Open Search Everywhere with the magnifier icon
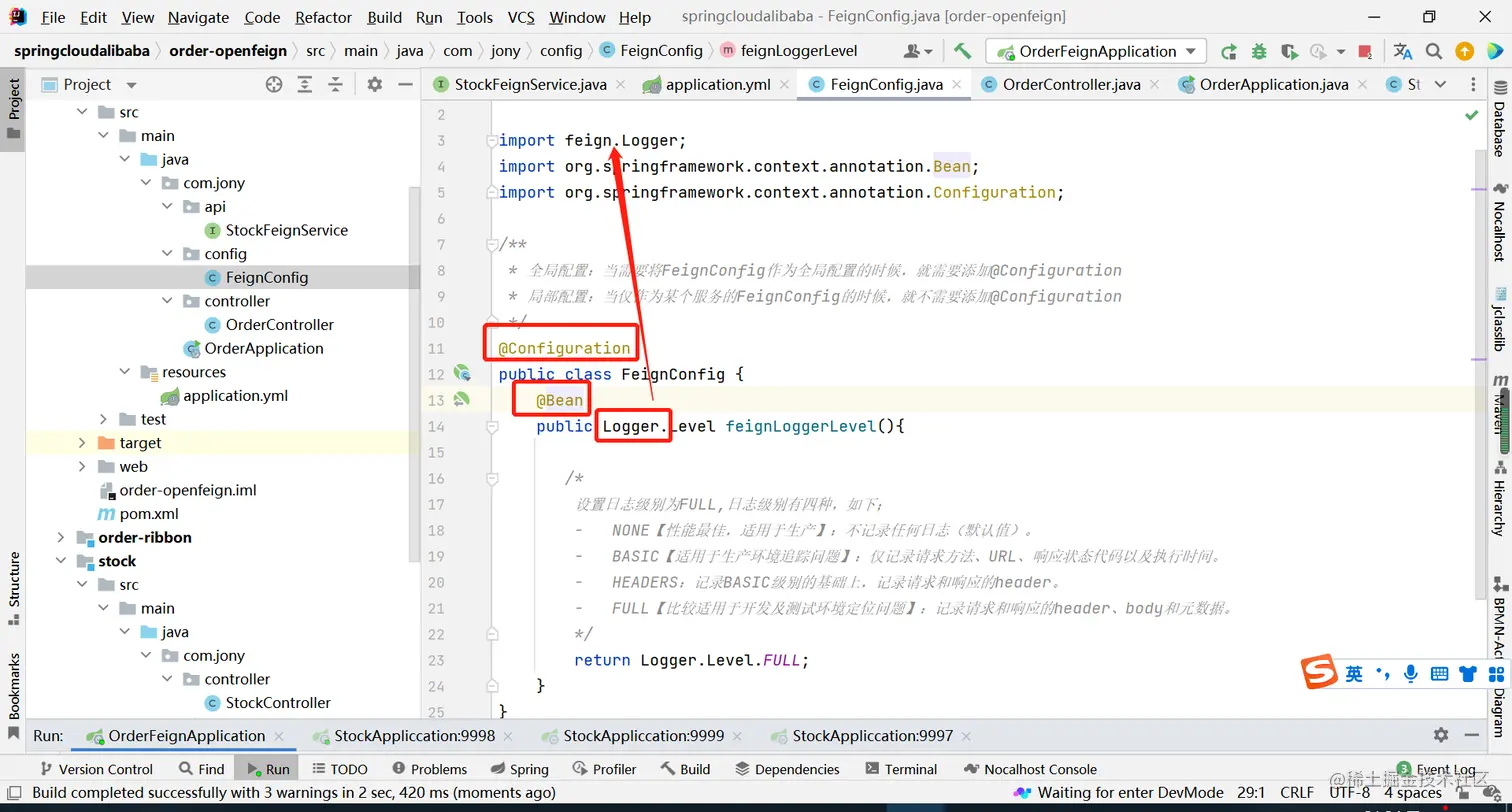 tap(1434, 51)
